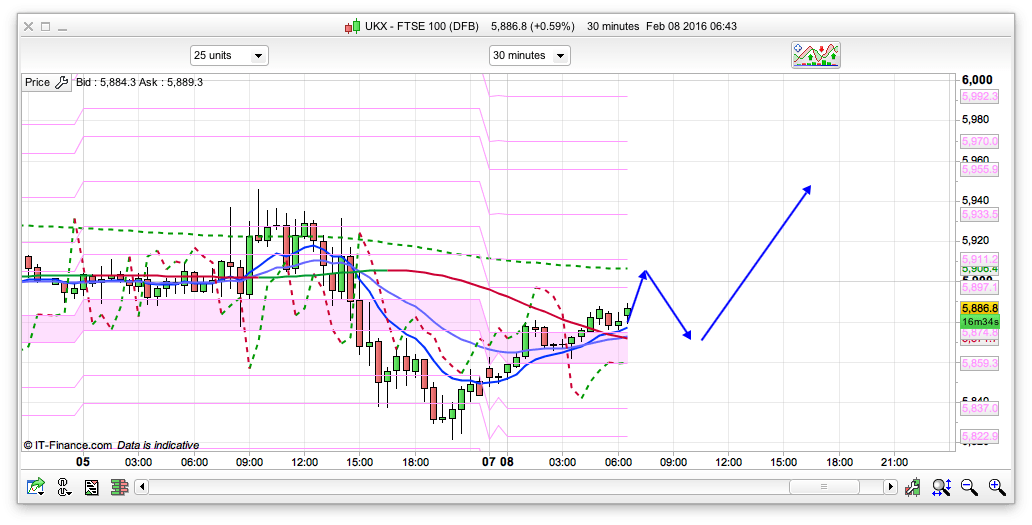Click the scrollbar left arrow button

[142, 487]
